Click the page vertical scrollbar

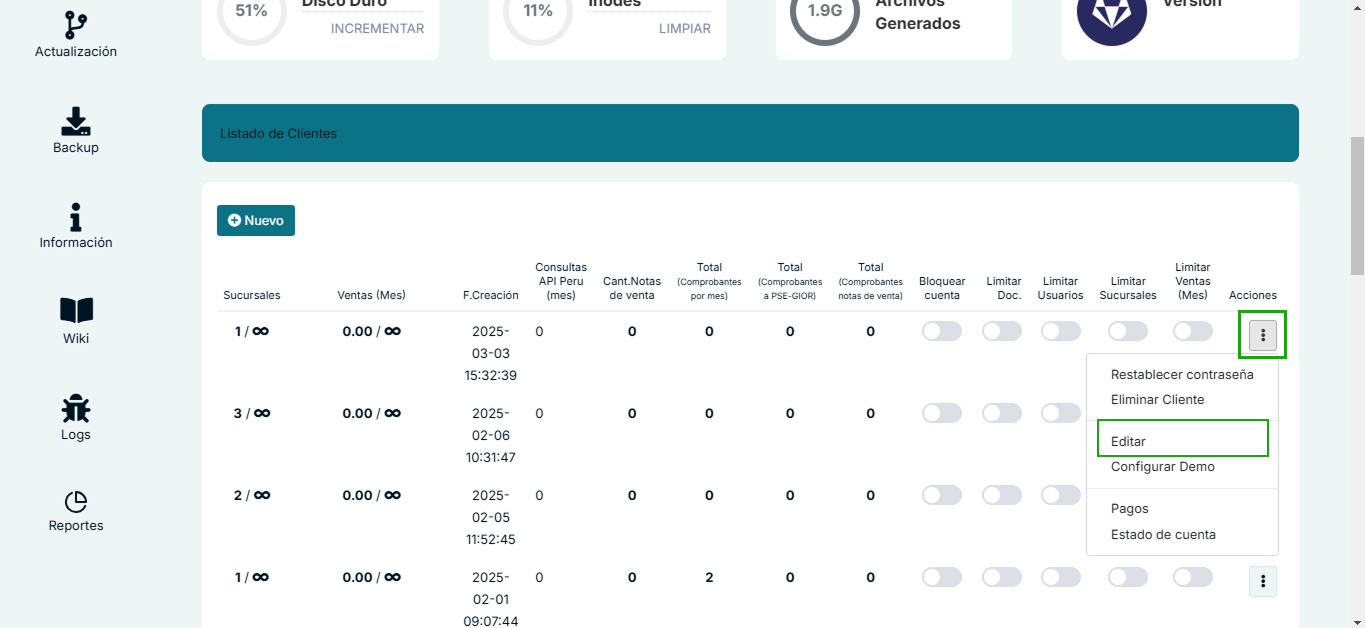(1356, 205)
